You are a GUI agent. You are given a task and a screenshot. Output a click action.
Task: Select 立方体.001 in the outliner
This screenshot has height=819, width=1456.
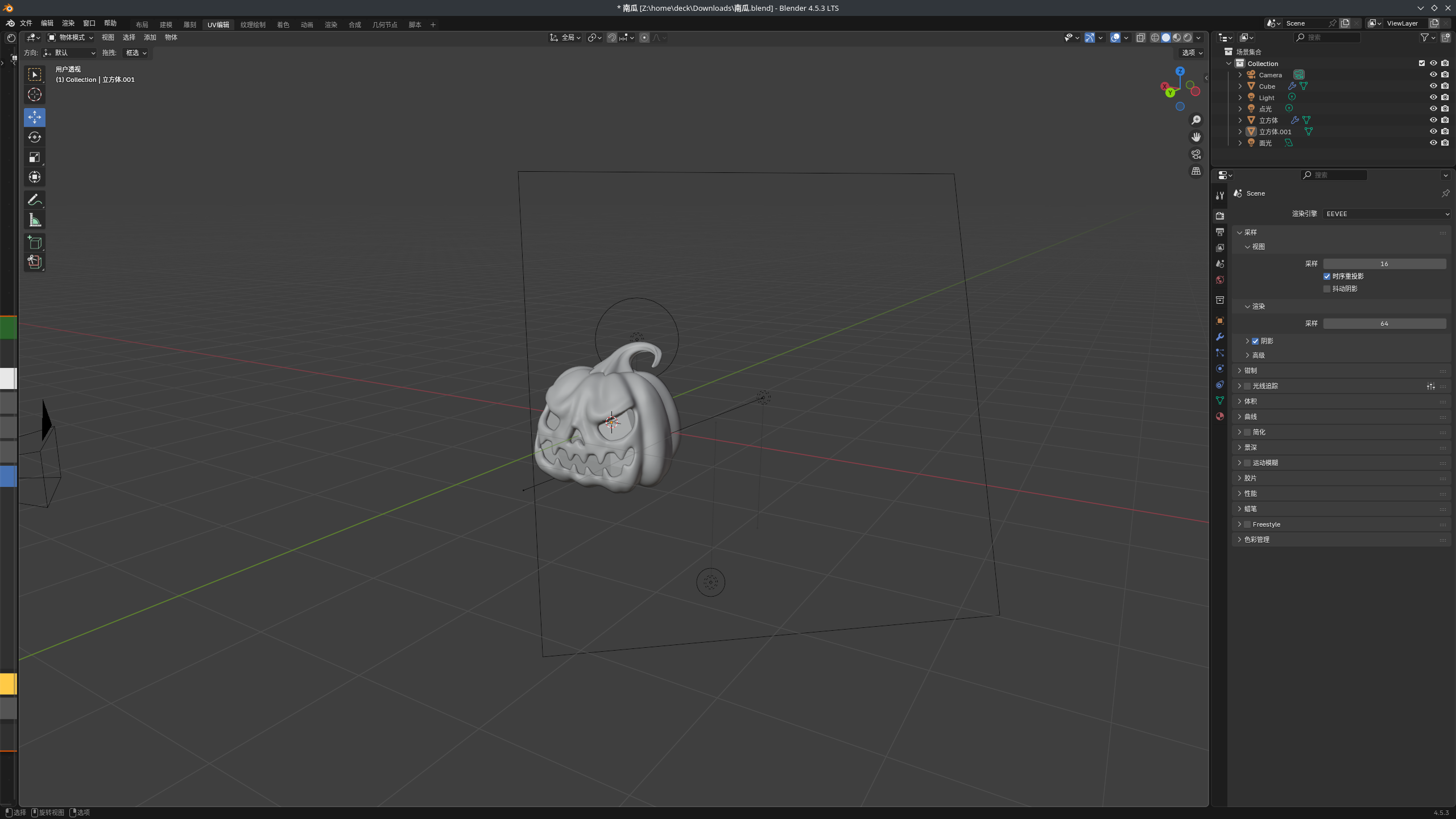[x=1275, y=131]
